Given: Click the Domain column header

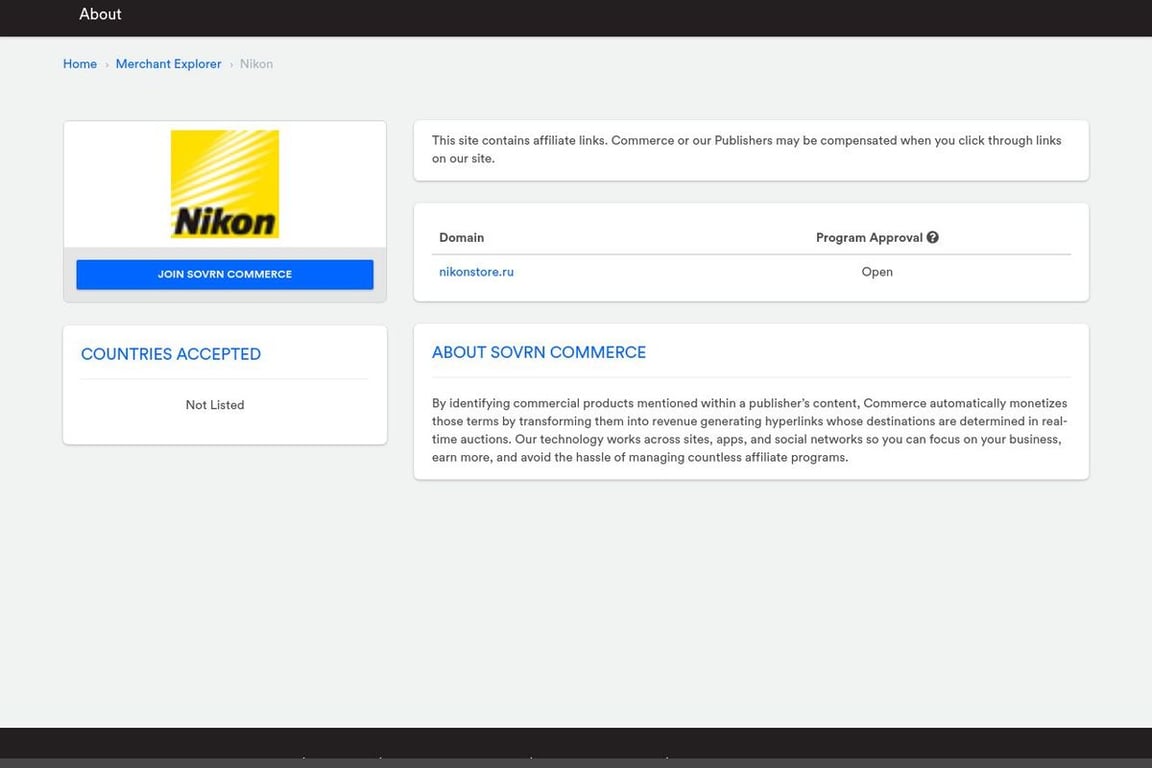Looking at the screenshot, I should coord(461,237).
